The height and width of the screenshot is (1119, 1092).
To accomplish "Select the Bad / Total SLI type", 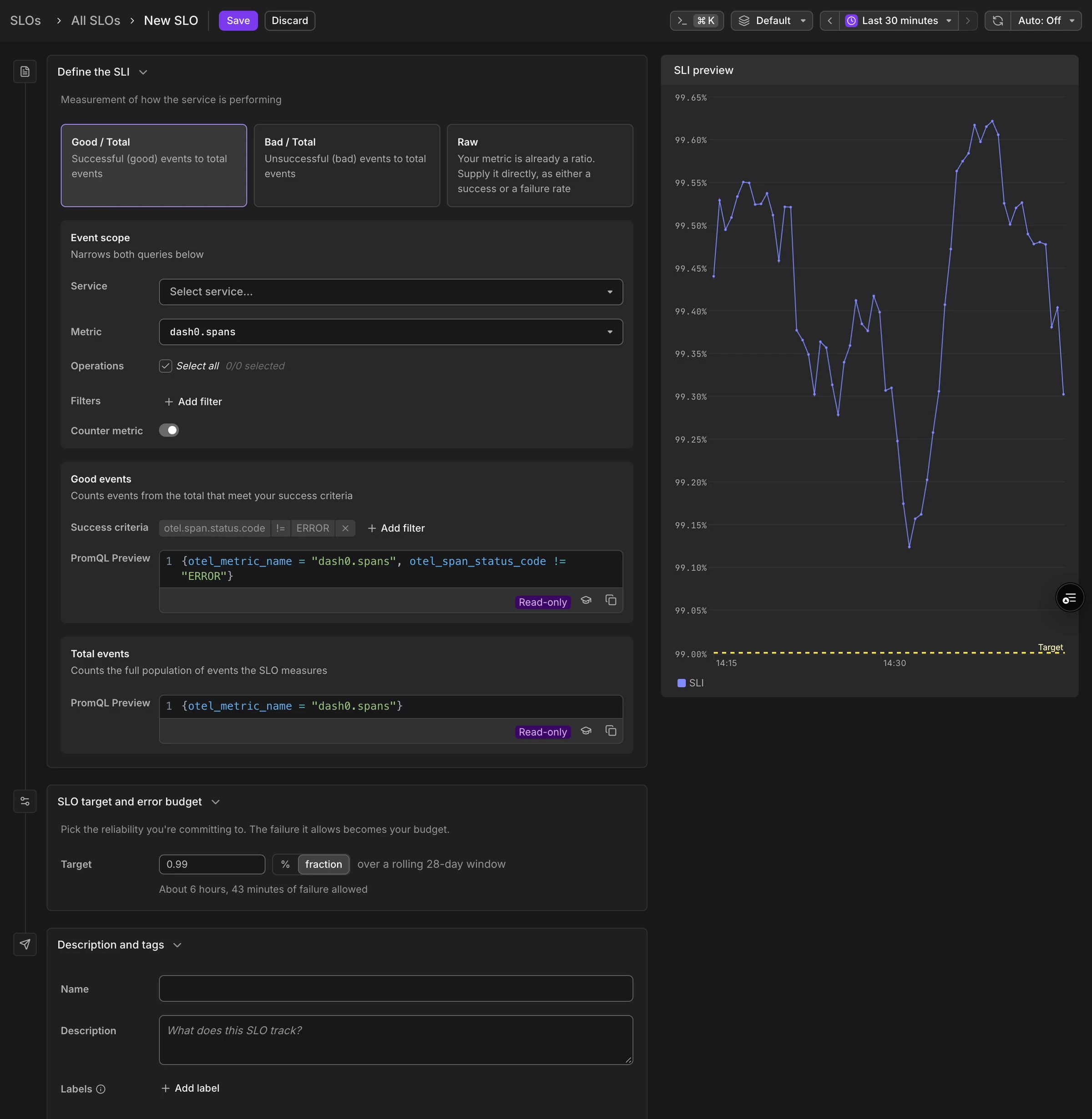I will click(347, 166).
